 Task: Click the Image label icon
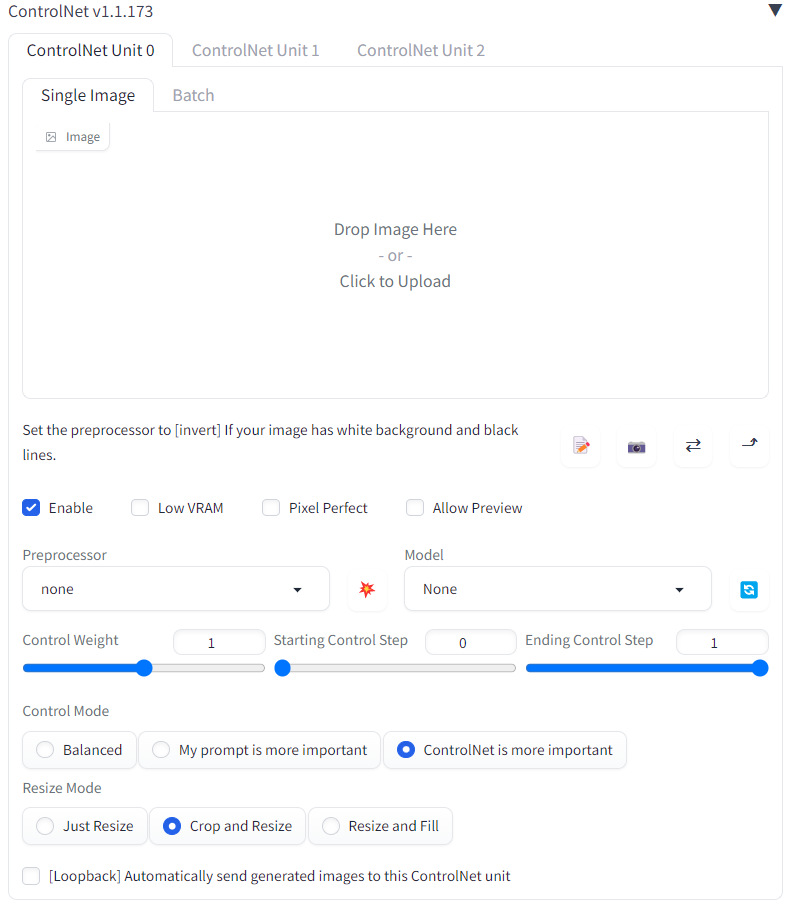coord(51,137)
